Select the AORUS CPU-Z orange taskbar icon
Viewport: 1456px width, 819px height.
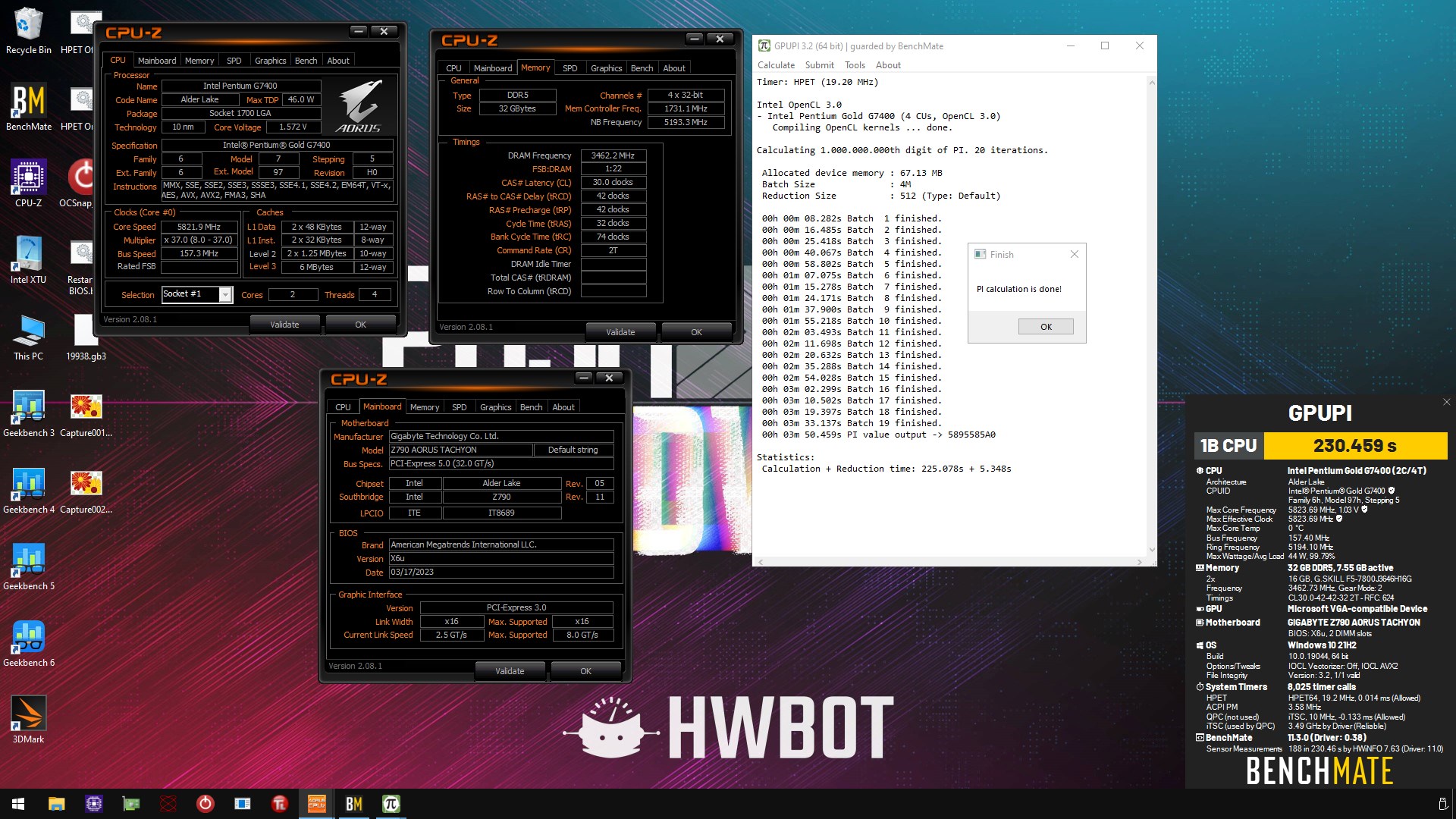[x=316, y=804]
